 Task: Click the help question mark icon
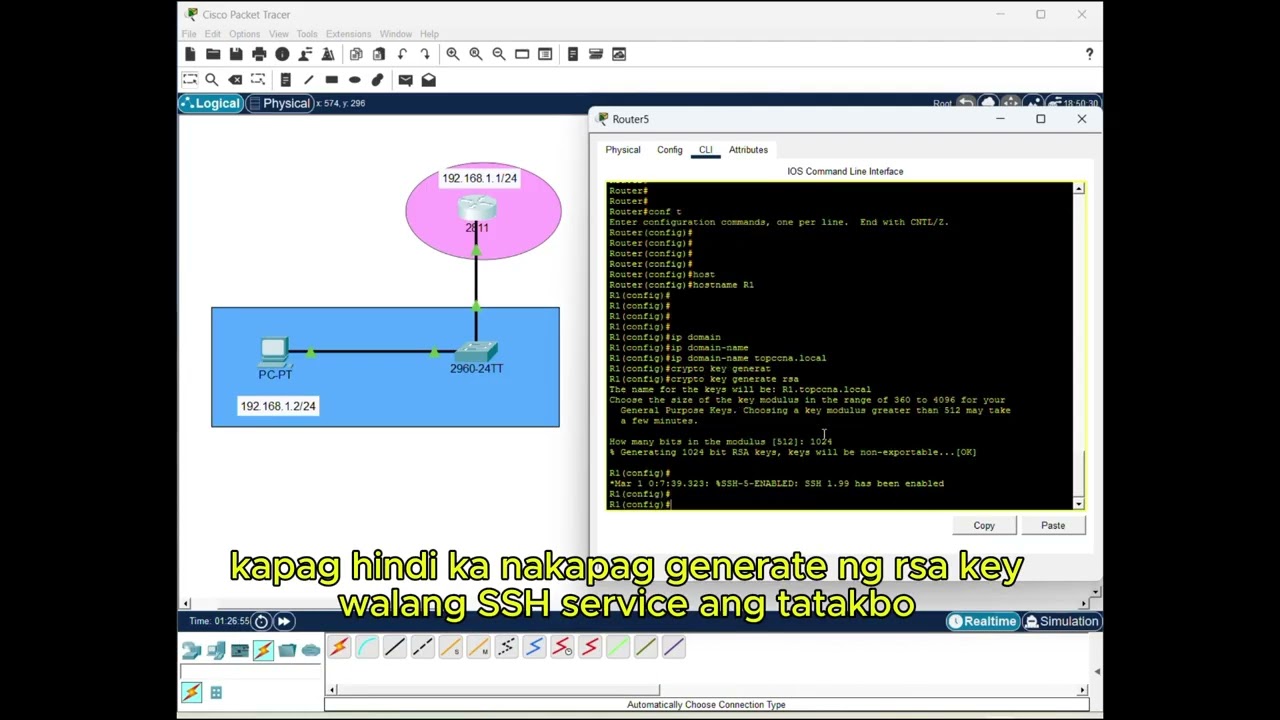(x=1089, y=54)
